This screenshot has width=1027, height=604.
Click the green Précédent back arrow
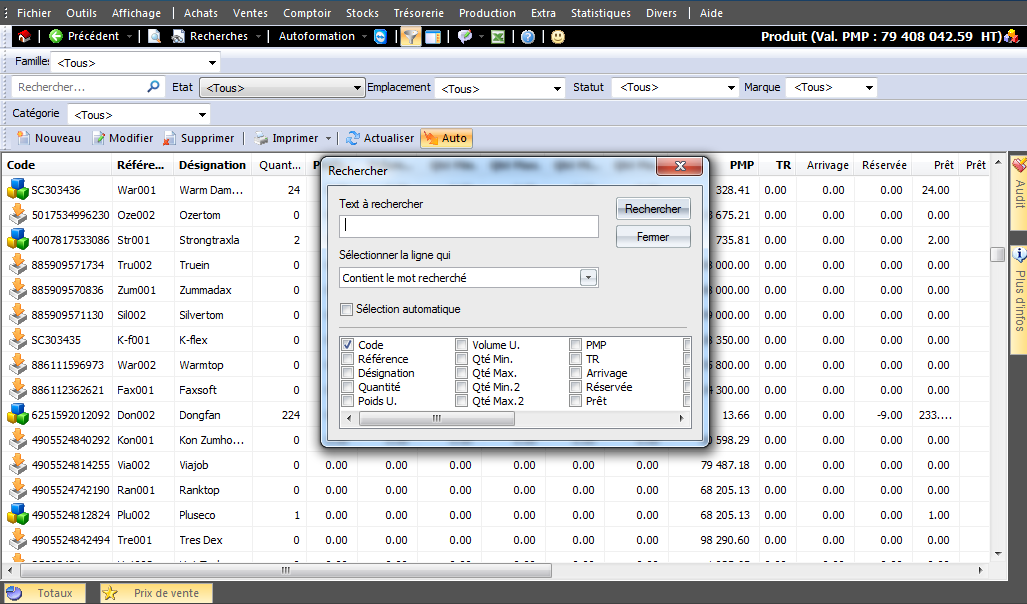[x=56, y=37]
